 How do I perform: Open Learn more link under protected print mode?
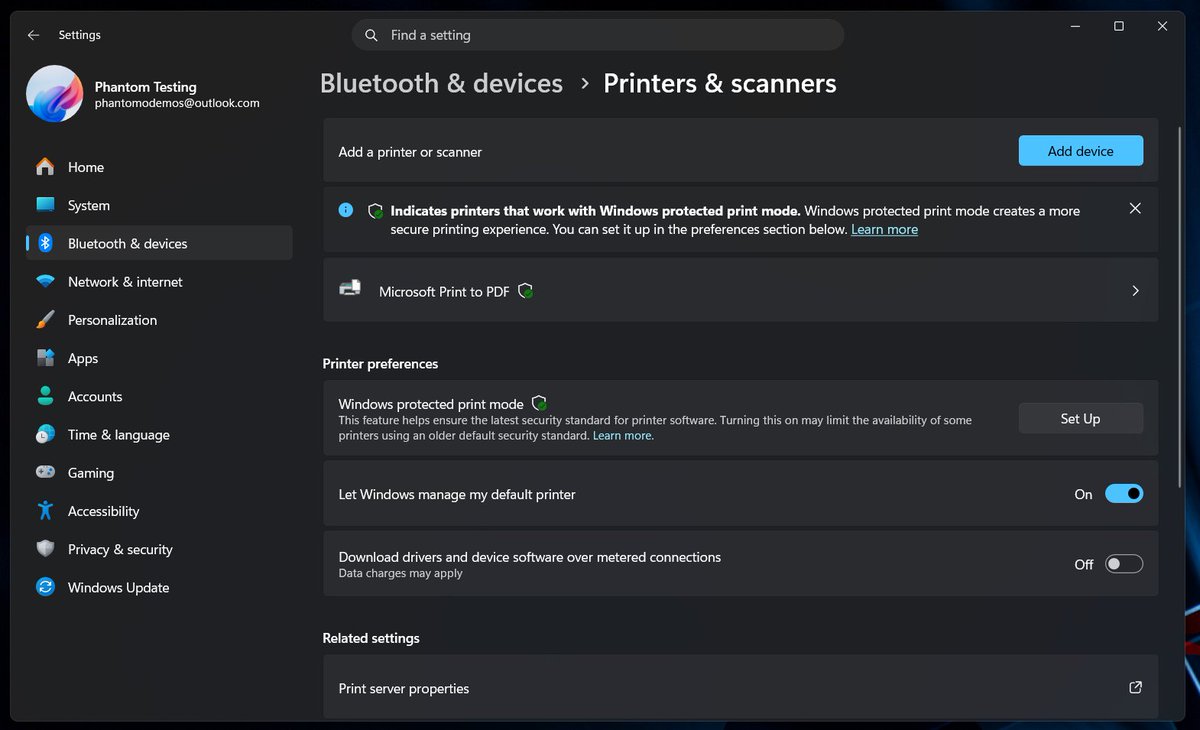622,436
